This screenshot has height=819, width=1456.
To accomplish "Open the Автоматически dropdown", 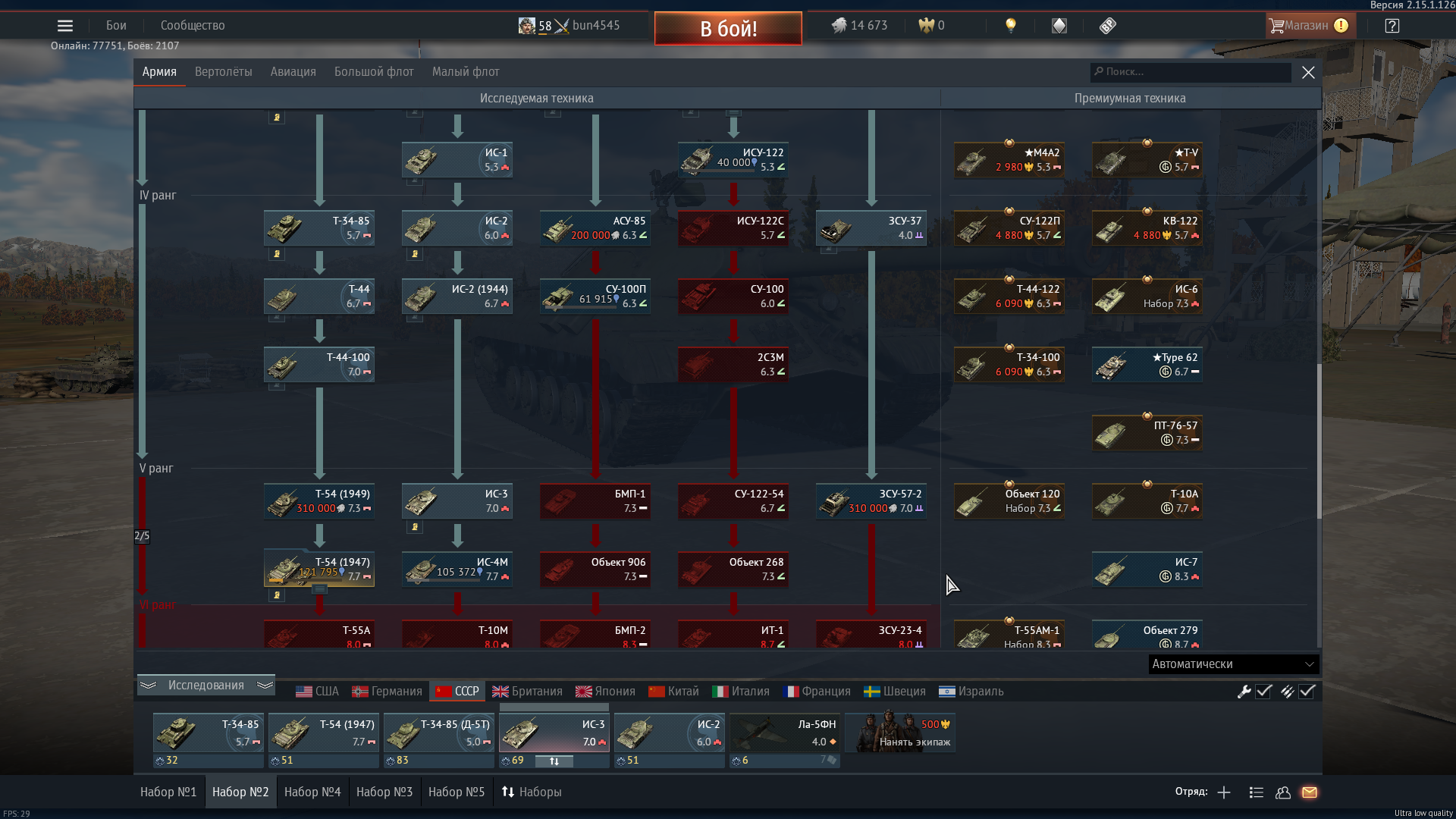I will tap(1233, 664).
